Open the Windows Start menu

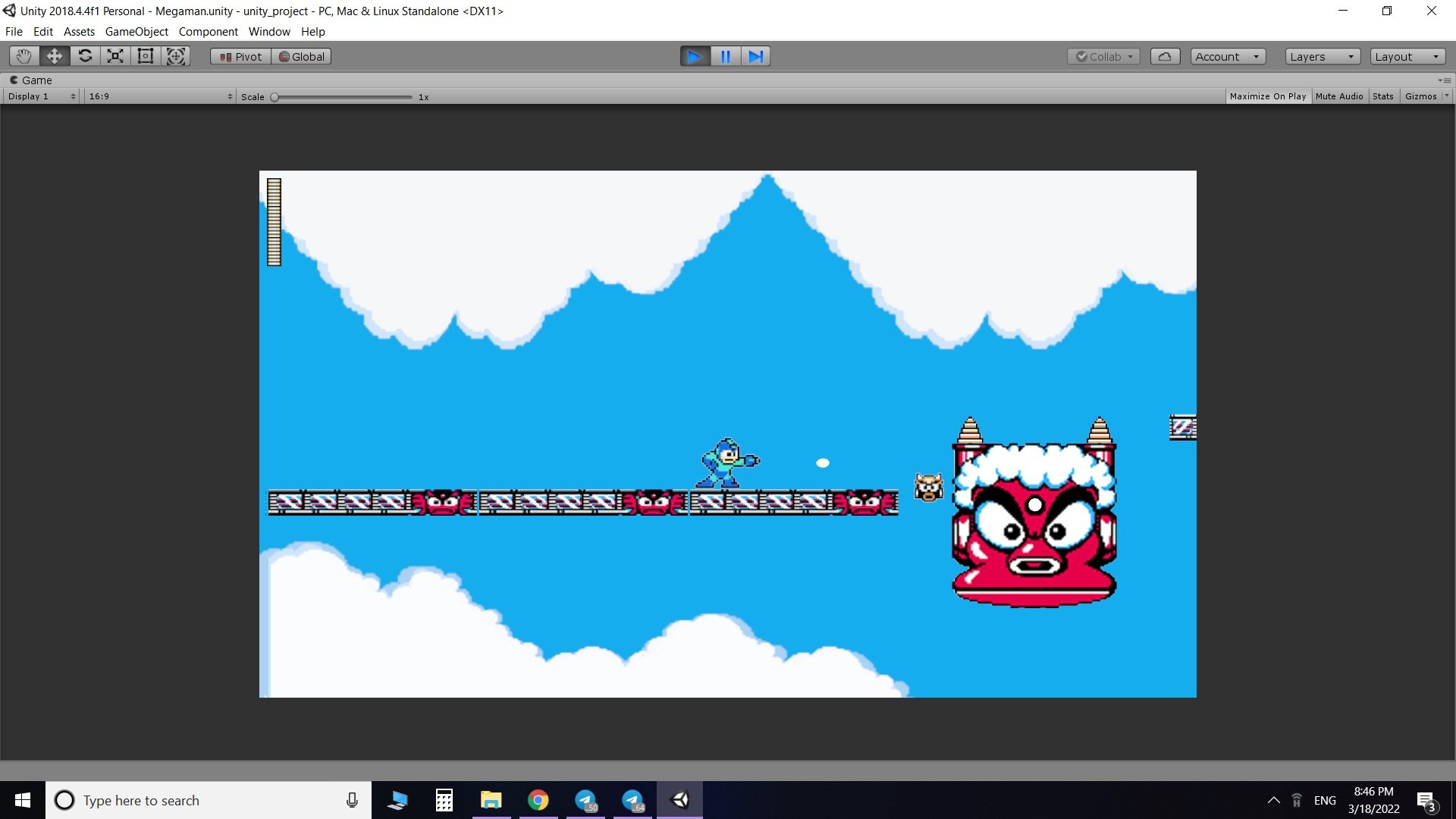click(x=23, y=800)
